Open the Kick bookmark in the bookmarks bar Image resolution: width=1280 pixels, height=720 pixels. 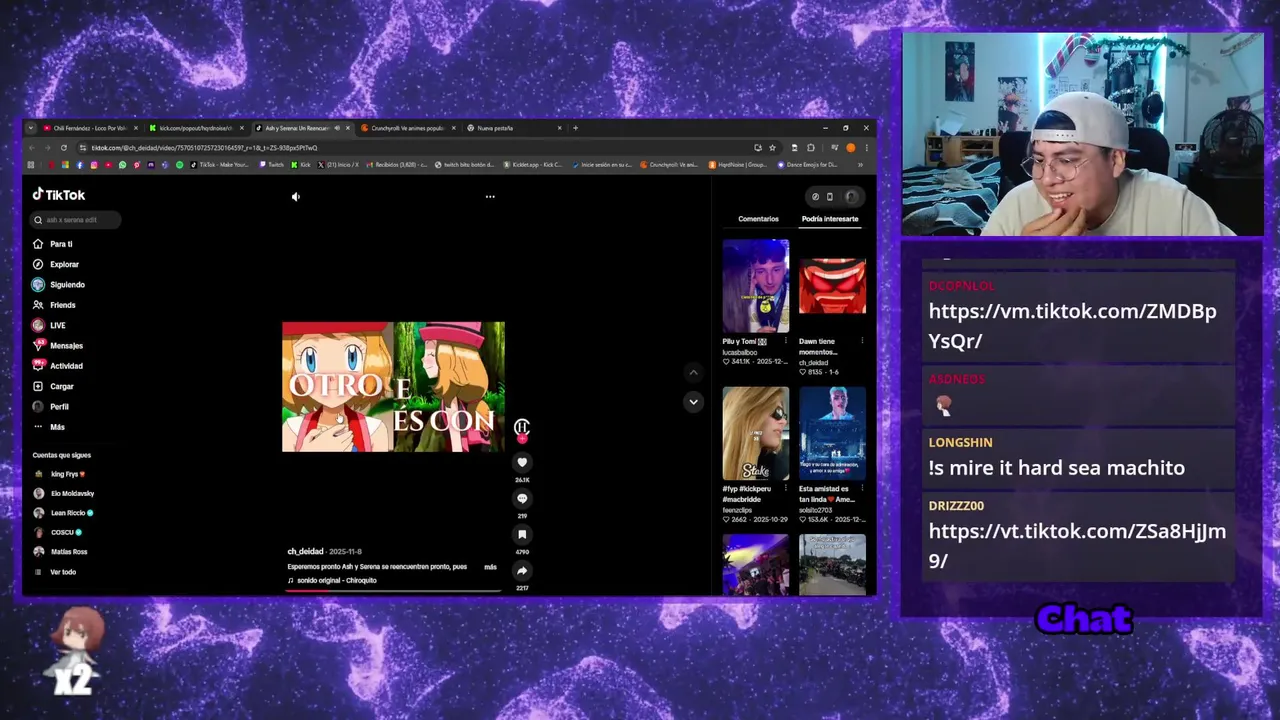click(301, 165)
